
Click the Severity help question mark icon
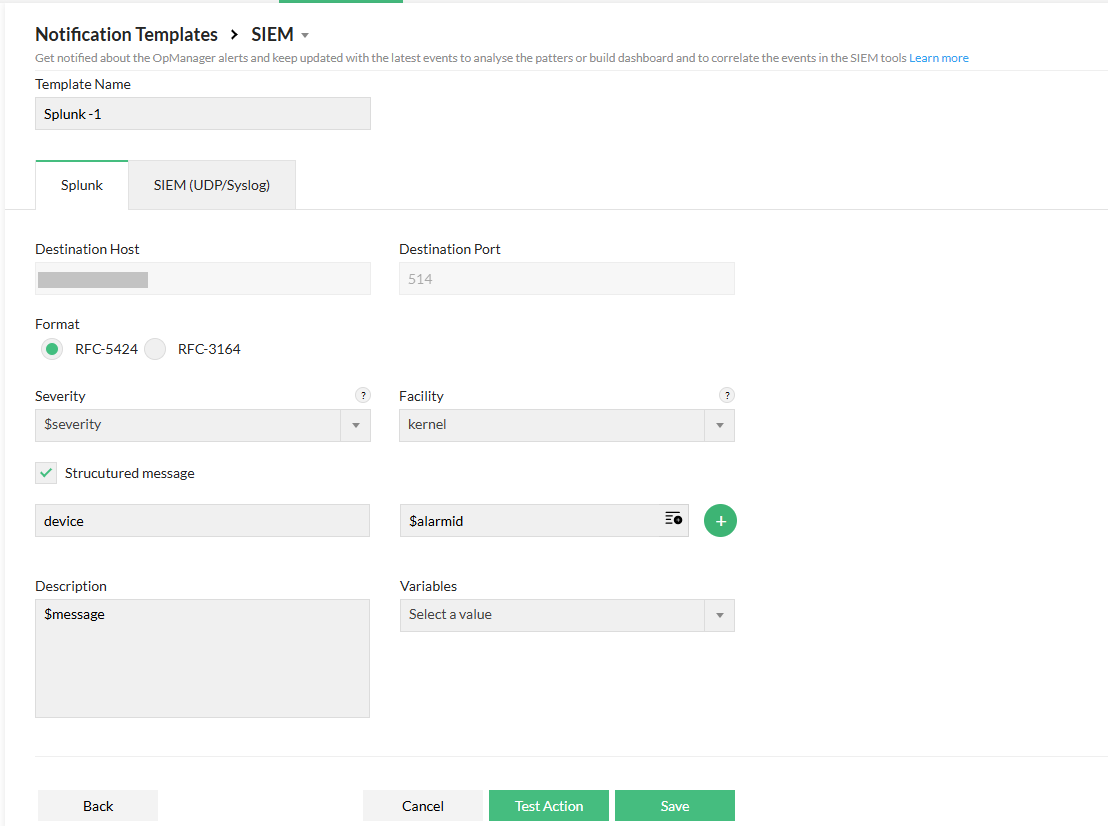coord(363,395)
